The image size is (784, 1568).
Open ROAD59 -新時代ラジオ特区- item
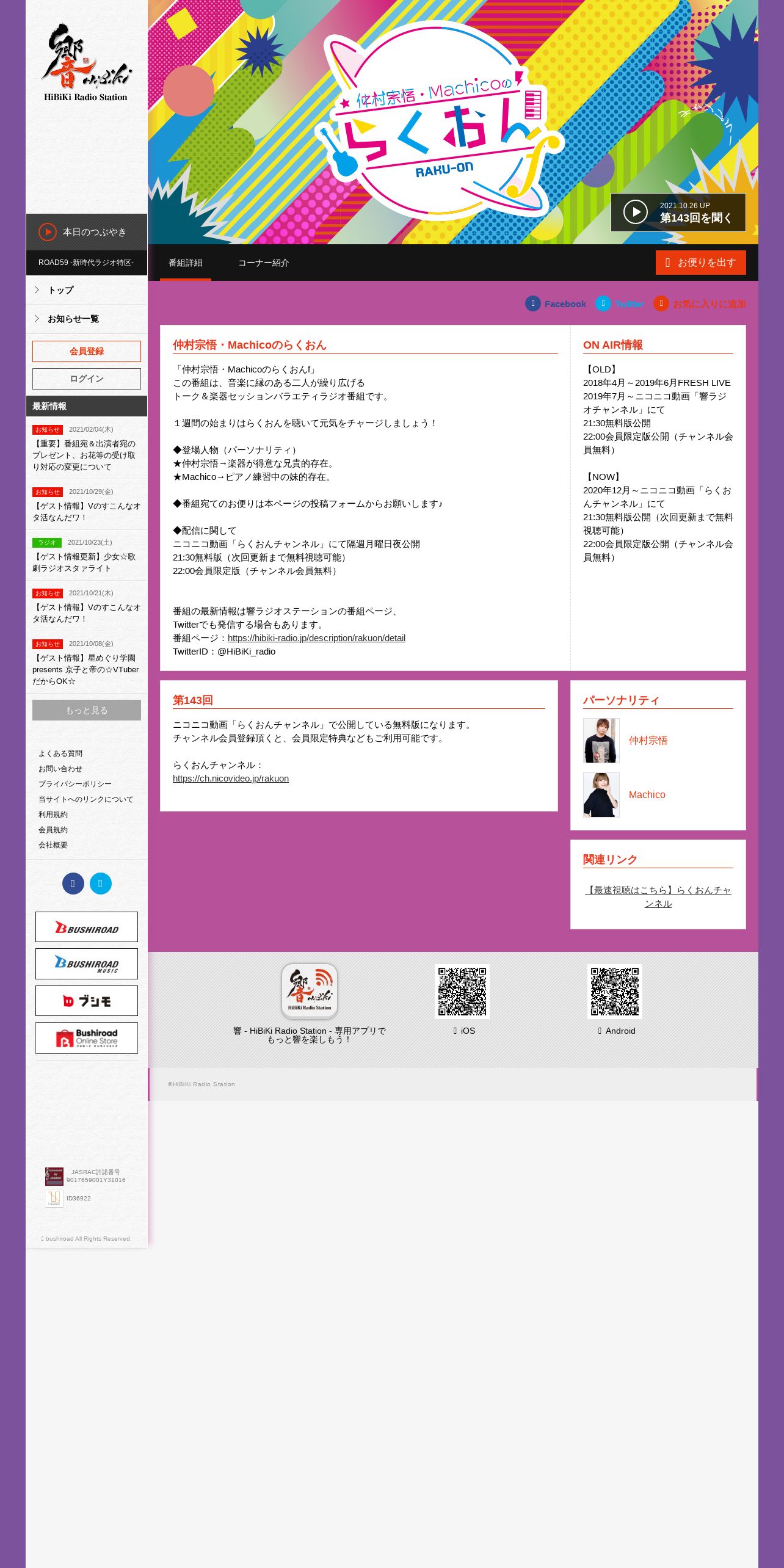coord(87,263)
